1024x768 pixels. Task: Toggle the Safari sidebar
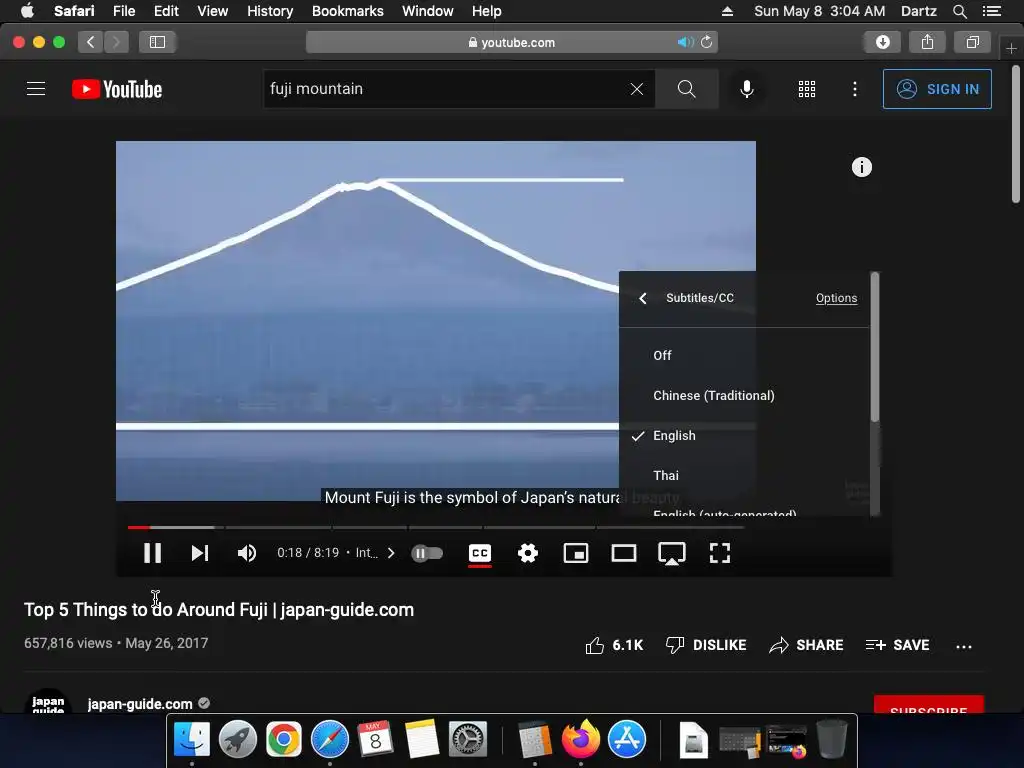point(157,42)
